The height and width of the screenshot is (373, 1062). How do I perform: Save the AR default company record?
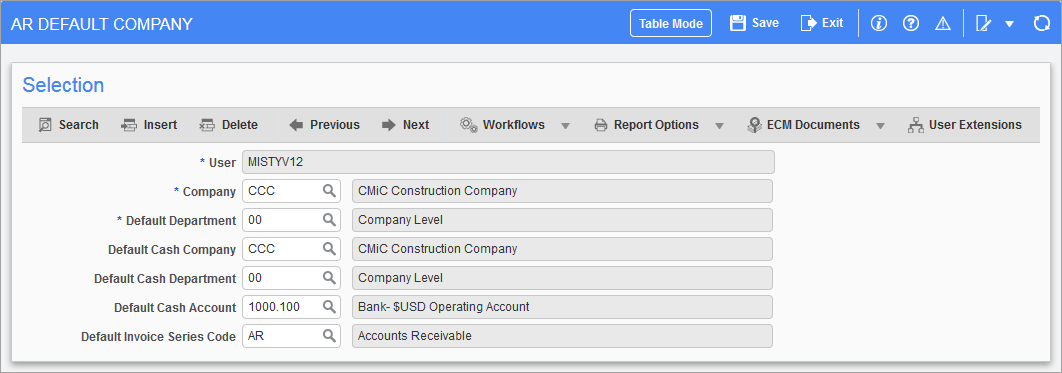pyautogui.click(x=754, y=23)
